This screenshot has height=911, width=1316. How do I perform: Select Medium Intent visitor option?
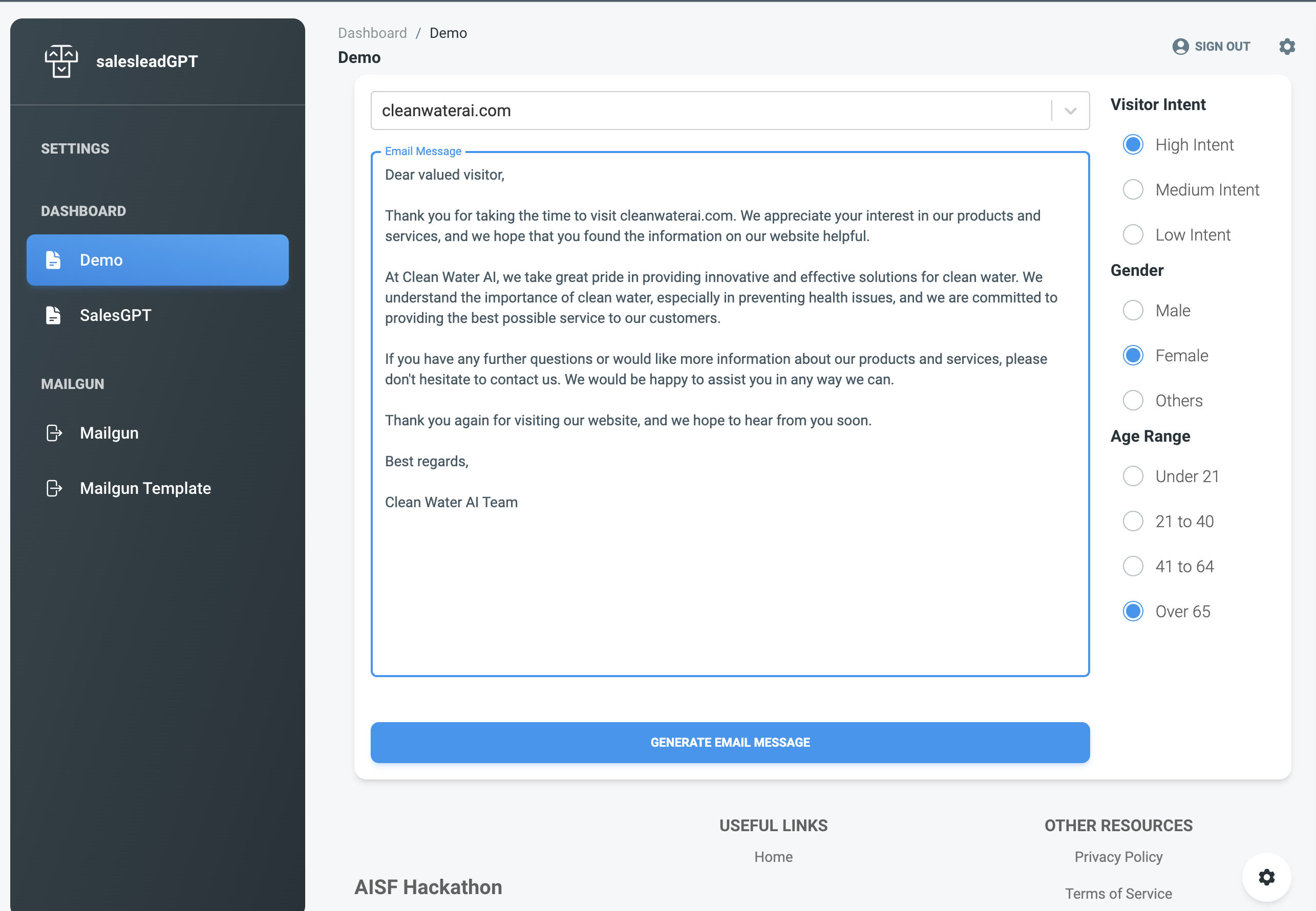tap(1133, 189)
